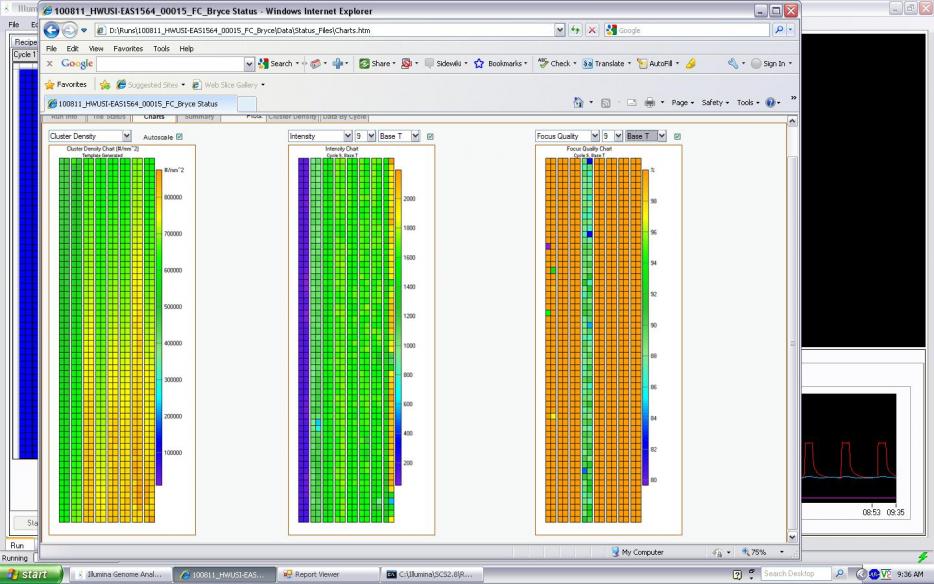Viewport: 934px width, 584px height.
Task: Toggle the Autoscale checkbox for Cluster Density
Action: (x=179, y=136)
